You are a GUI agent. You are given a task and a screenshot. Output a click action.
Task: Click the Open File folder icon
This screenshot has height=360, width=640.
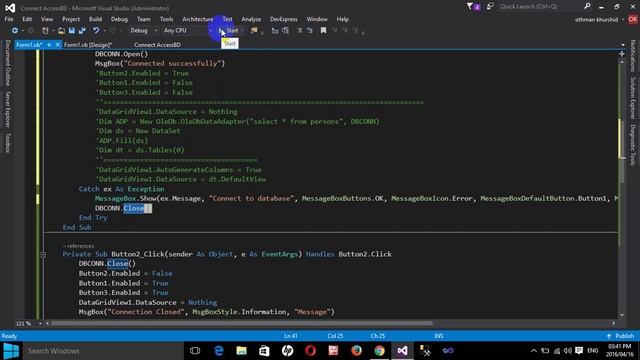pyautogui.click(x=61, y=31)
